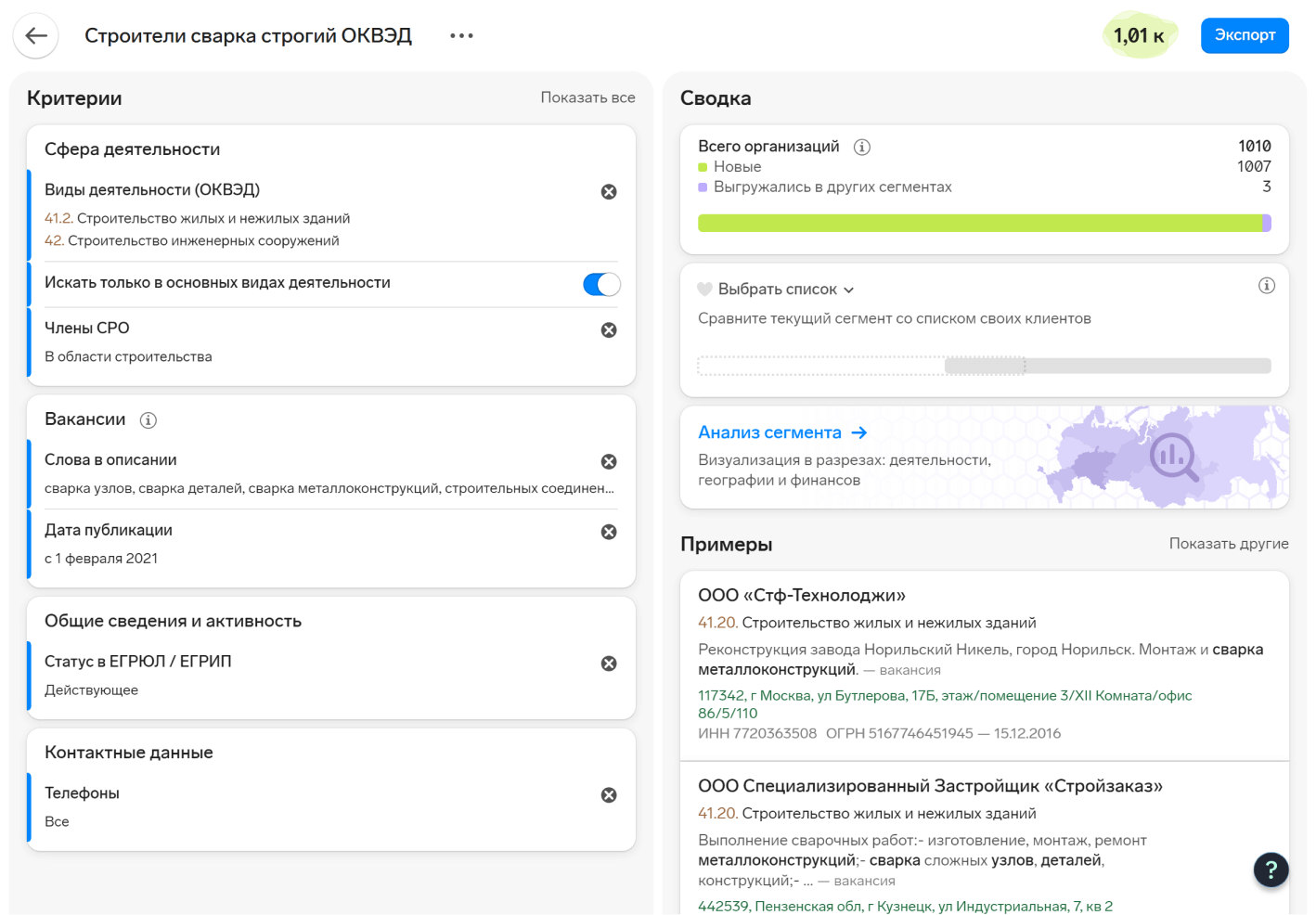Click the Действующее status value

pyautogui.click(x=91, y=690)
